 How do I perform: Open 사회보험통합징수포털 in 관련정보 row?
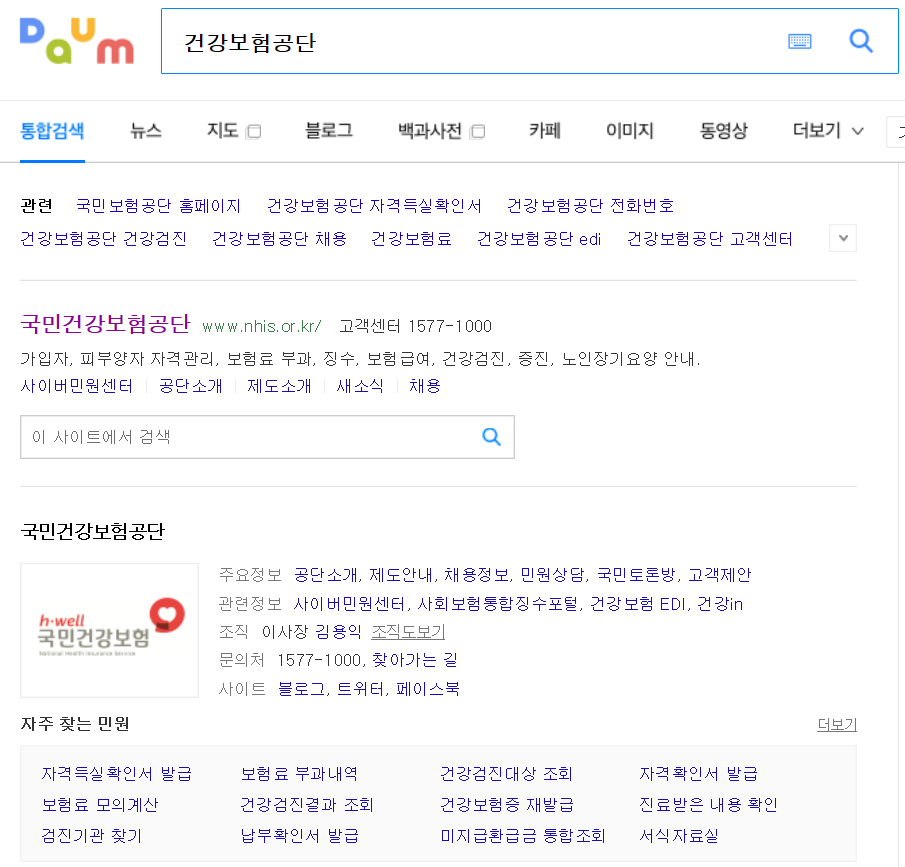[x=498, y=604]
